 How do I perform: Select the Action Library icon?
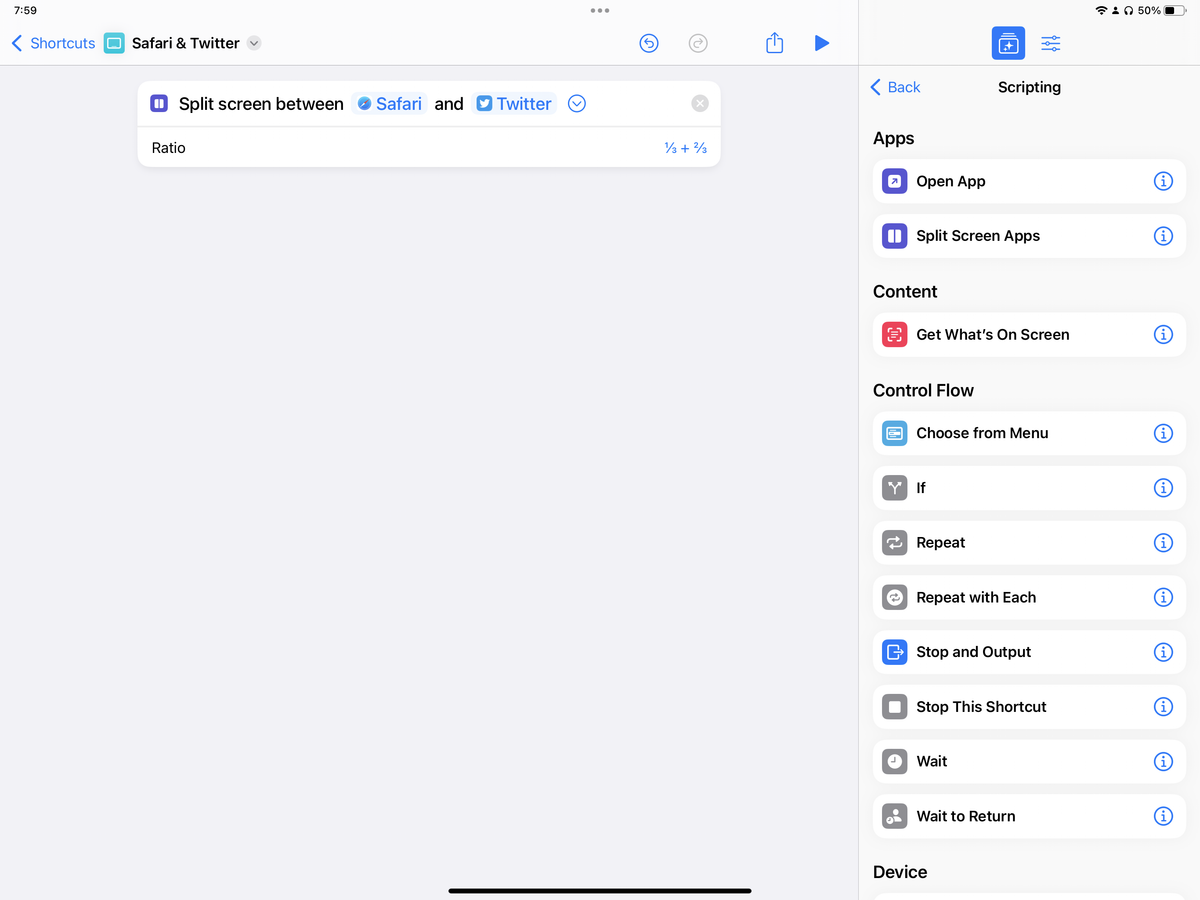(x=1008, y=43)
